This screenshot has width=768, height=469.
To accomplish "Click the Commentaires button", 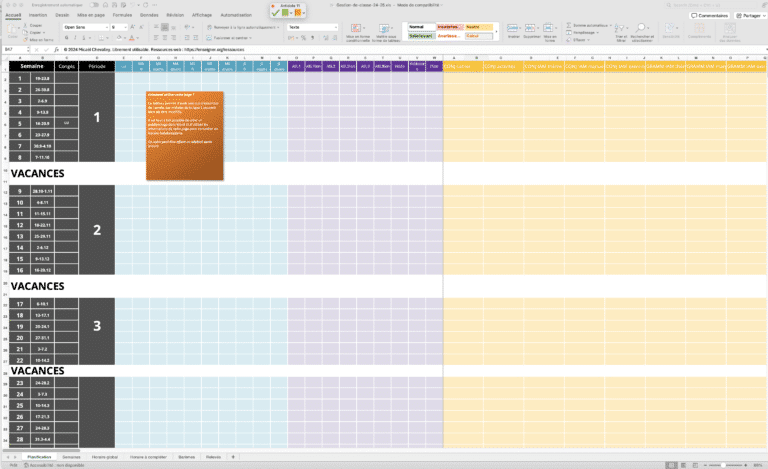I will point(710,16).
